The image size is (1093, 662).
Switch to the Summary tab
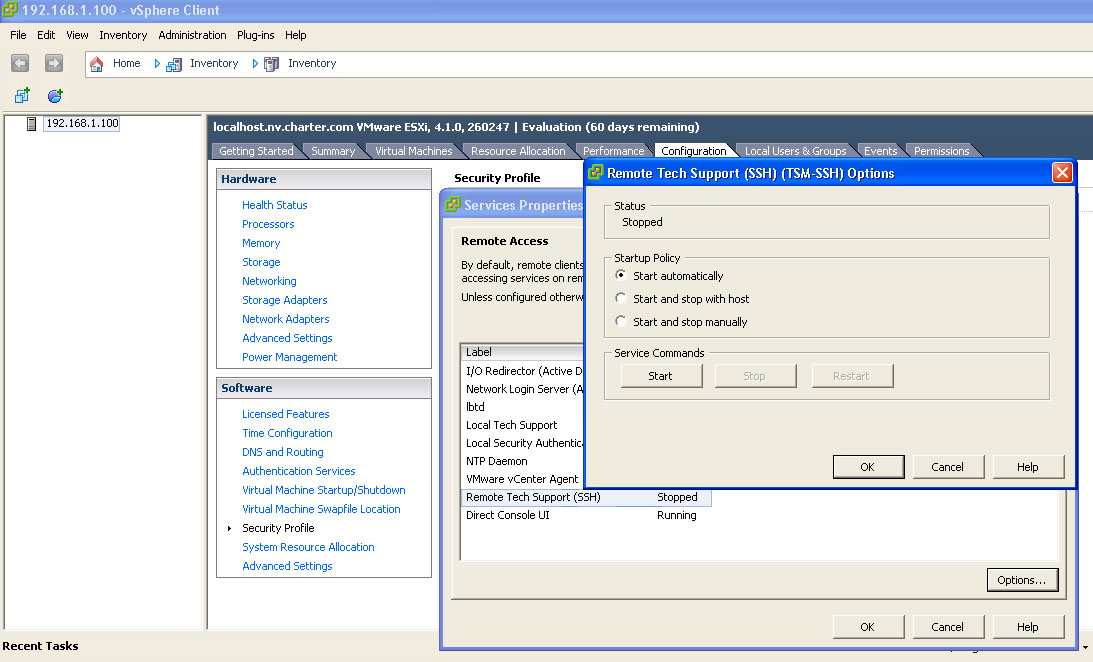tap(333, 151)
